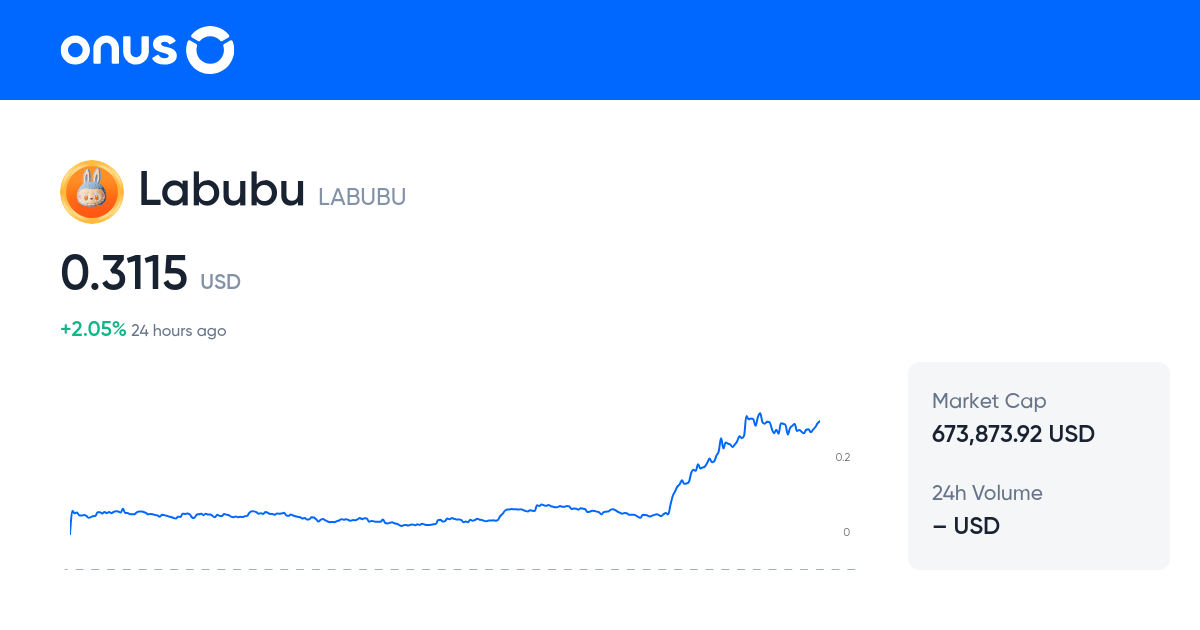Image resolution: width=1200 pixels, height=630 pixels.
Task: Click the 0.2 axis label on chart
Action: [x=842, y=457]
